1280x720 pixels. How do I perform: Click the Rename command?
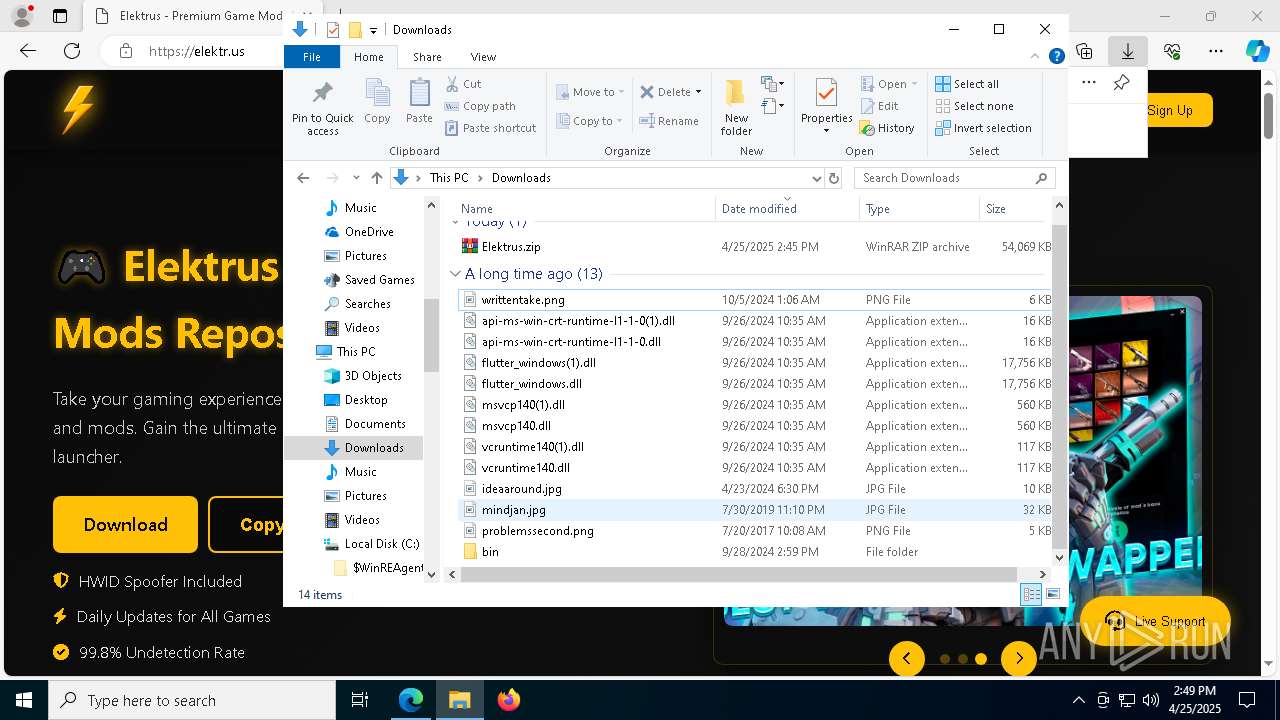[669, 121]
